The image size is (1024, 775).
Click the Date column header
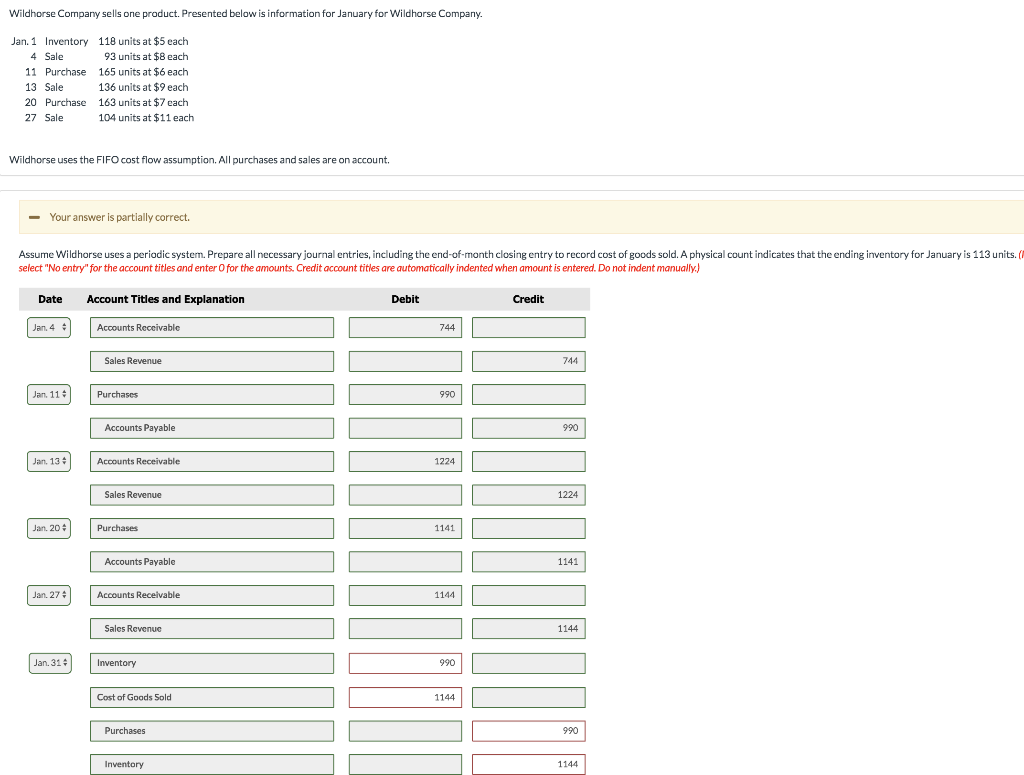[x=50, y=299]
